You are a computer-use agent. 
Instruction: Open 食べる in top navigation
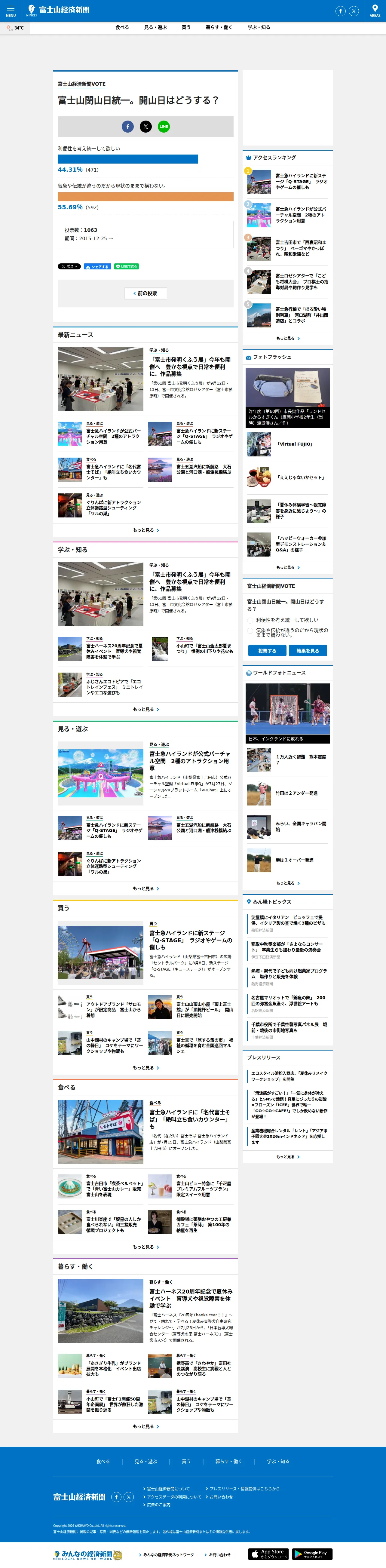tap(122, 27)
